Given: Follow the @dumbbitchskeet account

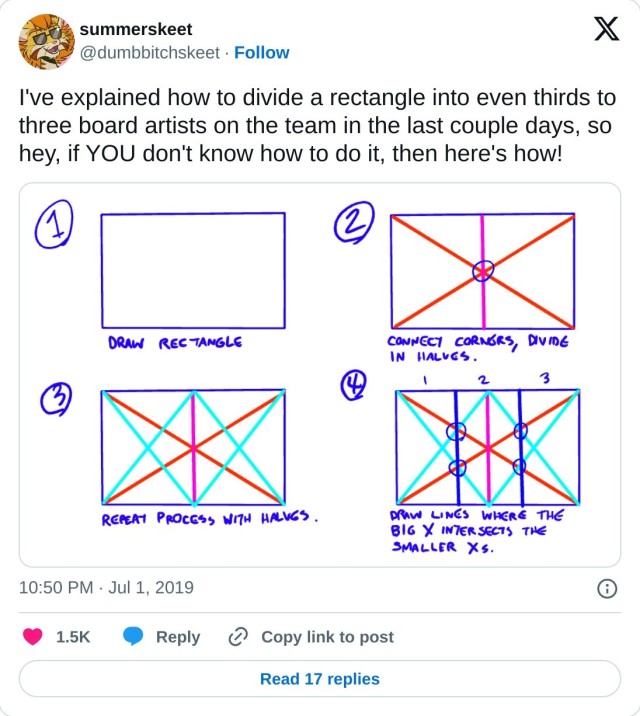Looking at the screenshot, I should [261, 53].
